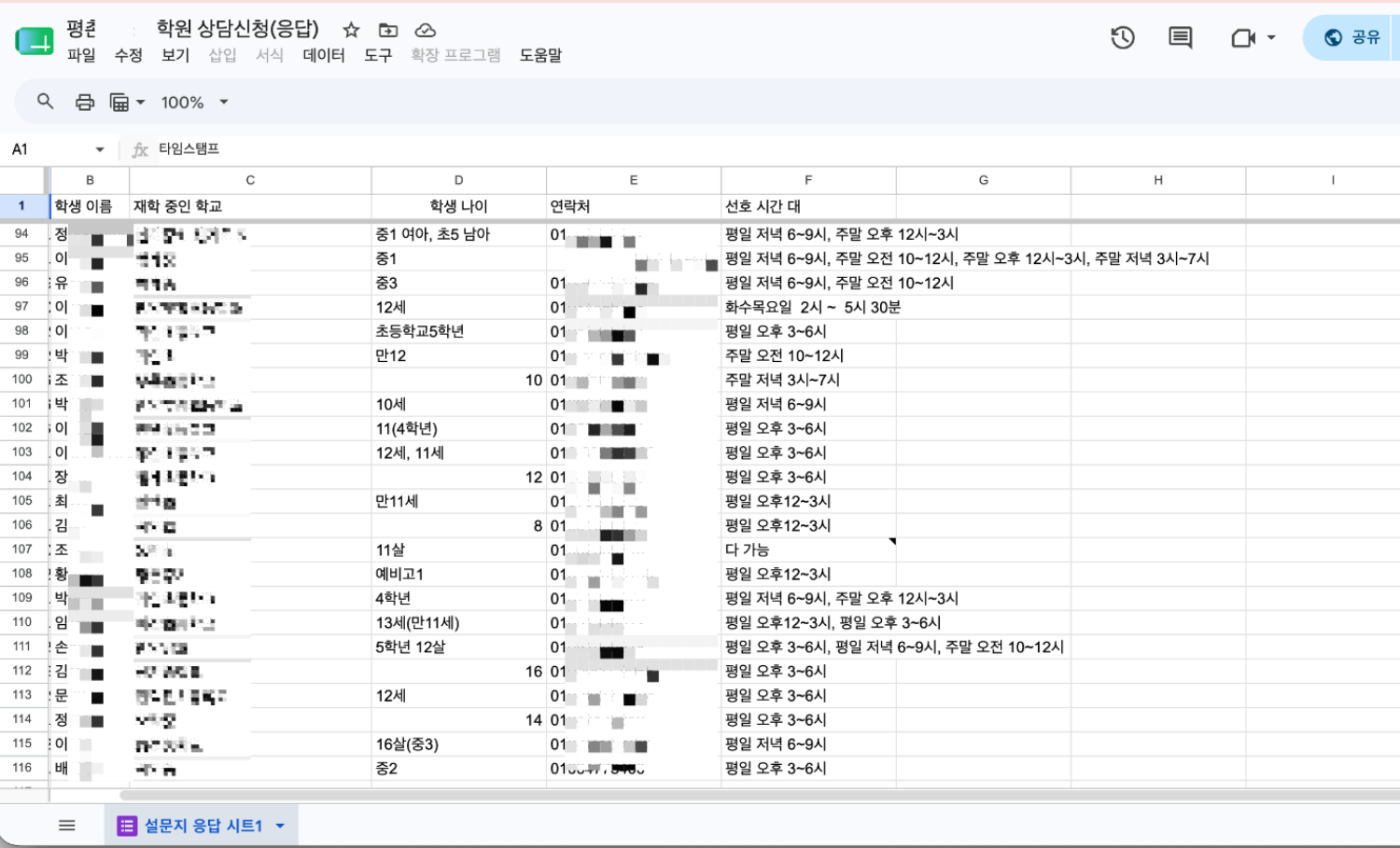Select cell 화수목요일 2시 ~ 5시 30분

[808, 307]
